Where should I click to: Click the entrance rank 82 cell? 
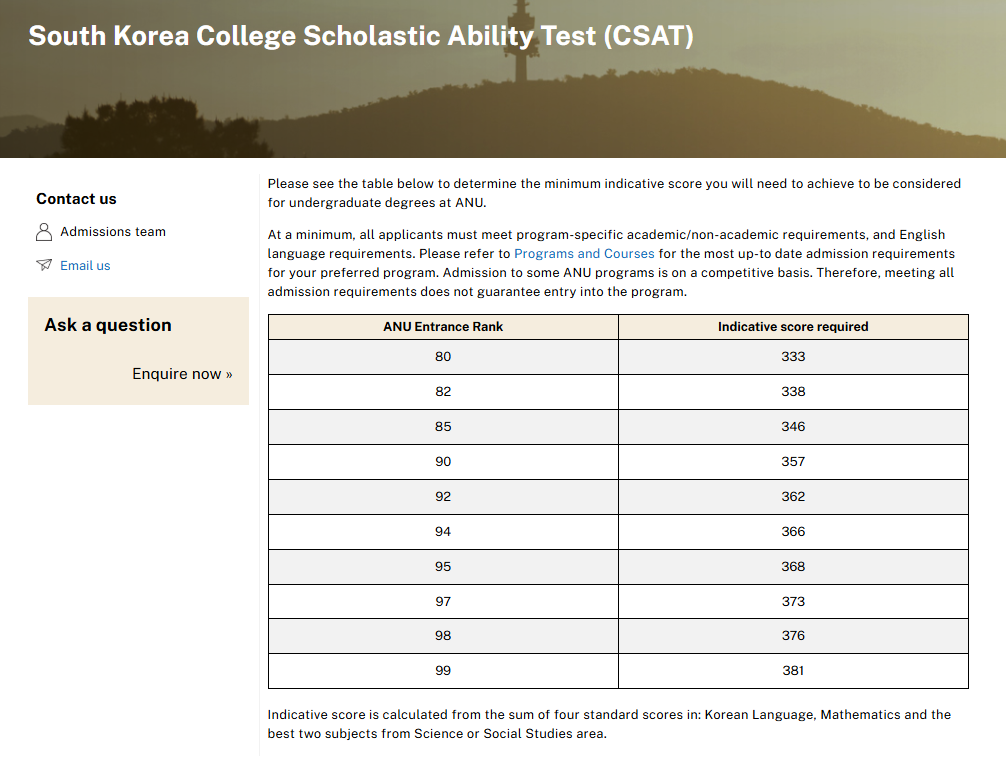pyautogui.click(x=443, y=392)
